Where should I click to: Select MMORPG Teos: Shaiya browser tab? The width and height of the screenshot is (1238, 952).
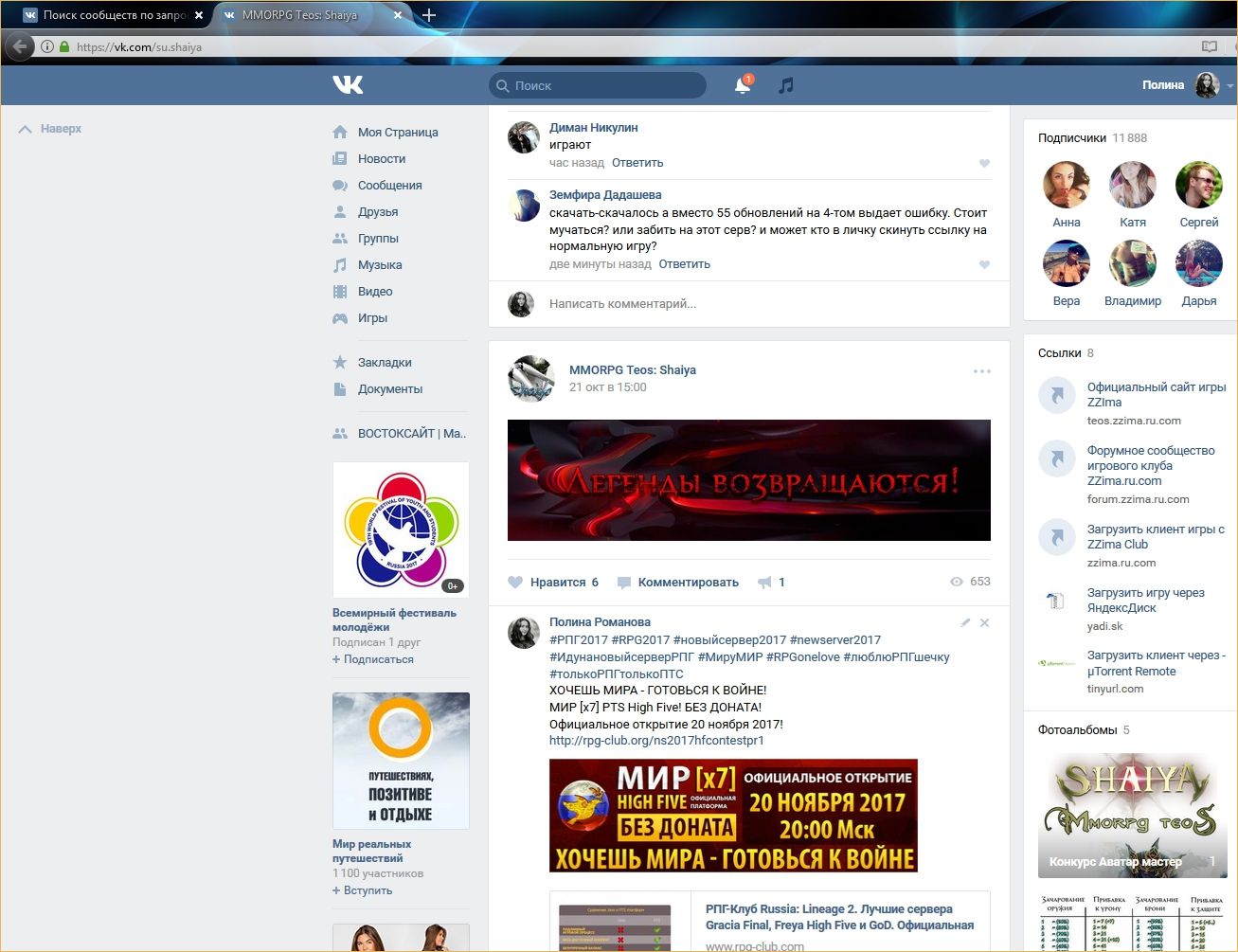point(313,15)
